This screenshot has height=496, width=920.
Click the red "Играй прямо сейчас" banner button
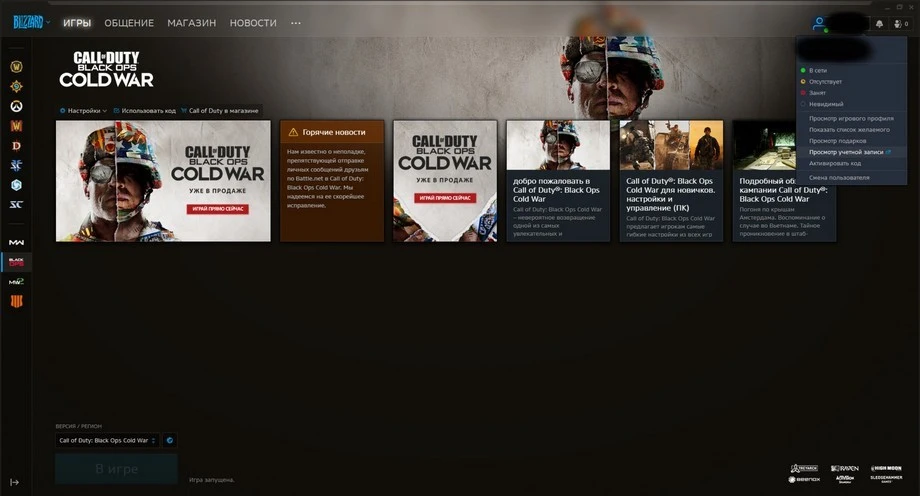(217, 210)
